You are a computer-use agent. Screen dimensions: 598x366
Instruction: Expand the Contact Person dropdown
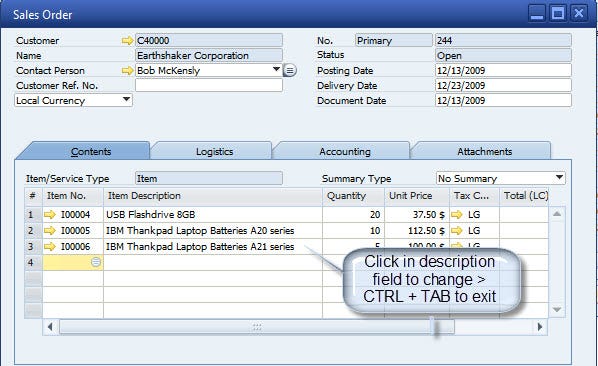[x=276, y=69]
